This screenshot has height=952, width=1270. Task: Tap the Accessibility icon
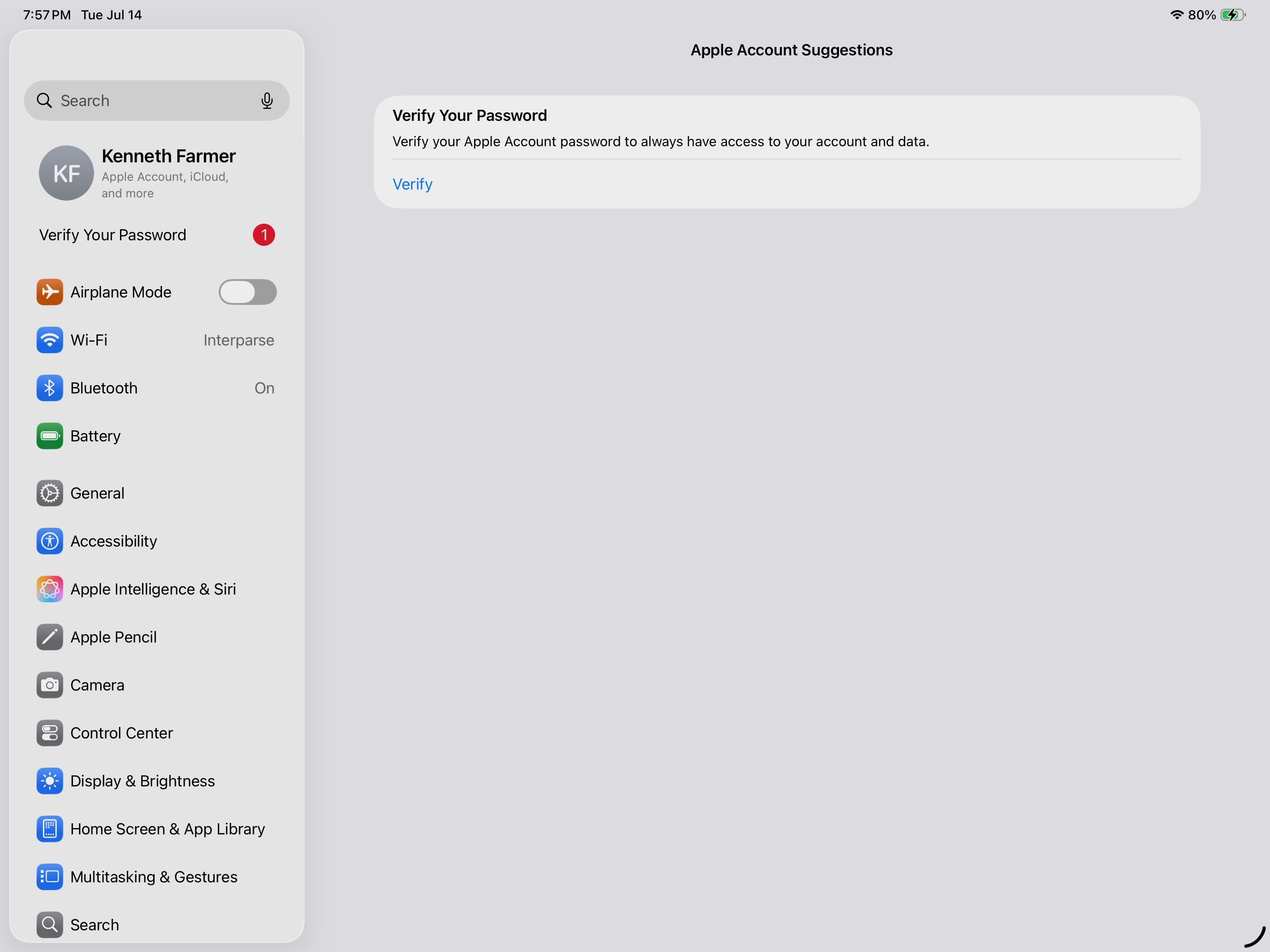point(49,541)
